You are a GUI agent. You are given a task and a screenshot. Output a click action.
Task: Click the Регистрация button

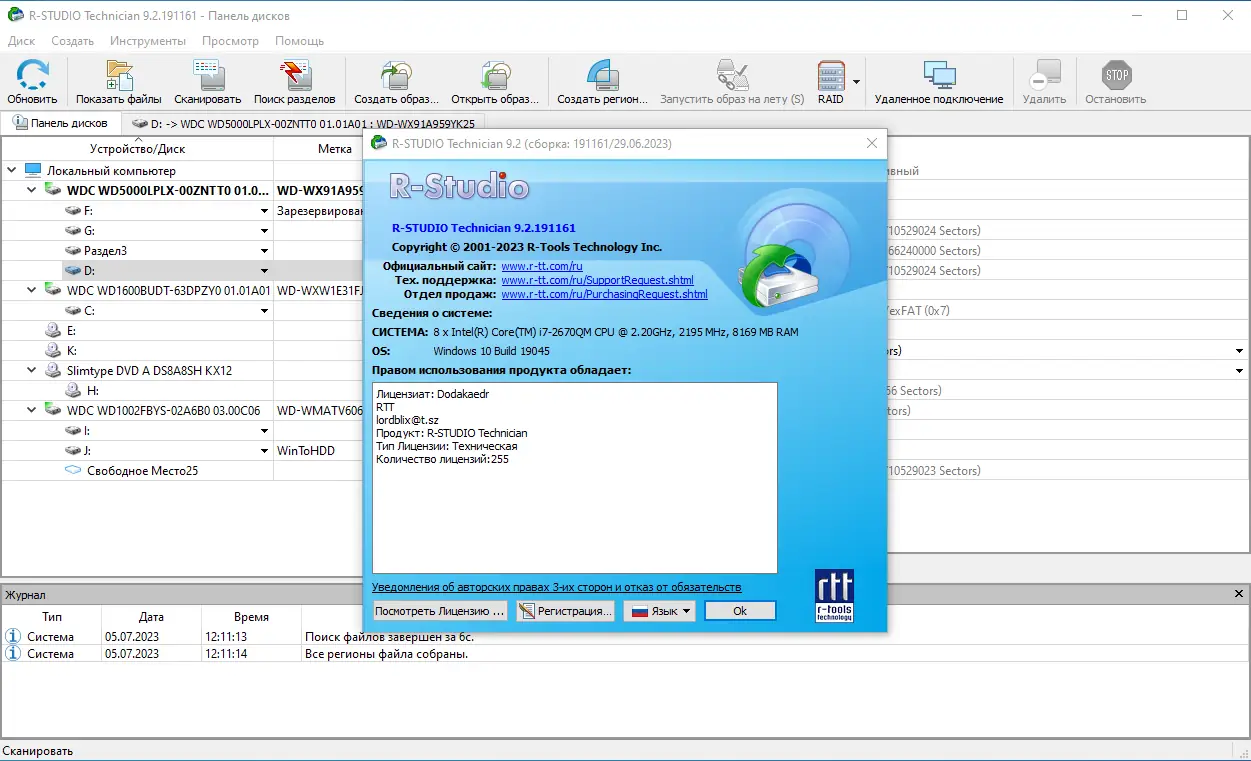565,610
